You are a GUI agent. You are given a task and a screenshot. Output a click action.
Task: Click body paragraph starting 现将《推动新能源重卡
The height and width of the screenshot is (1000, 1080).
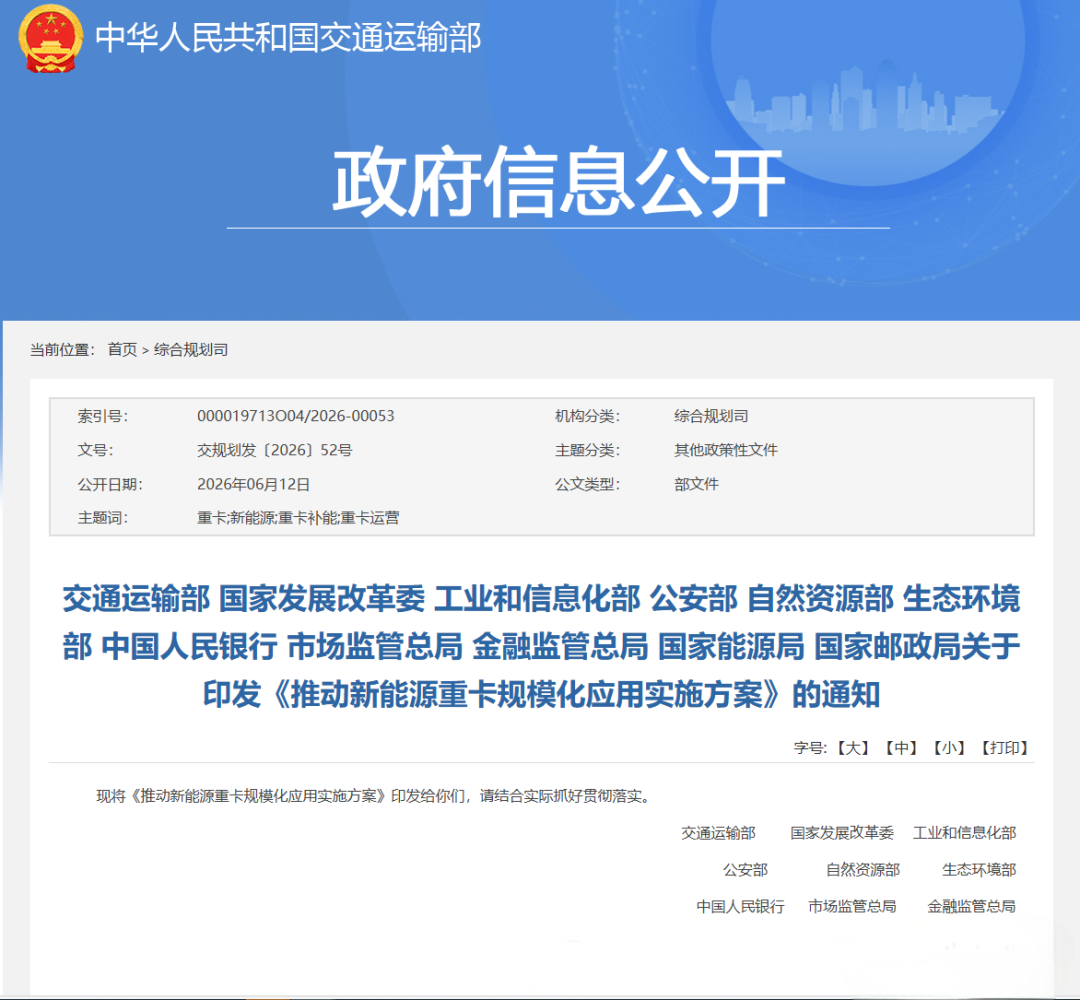(373, 797)
